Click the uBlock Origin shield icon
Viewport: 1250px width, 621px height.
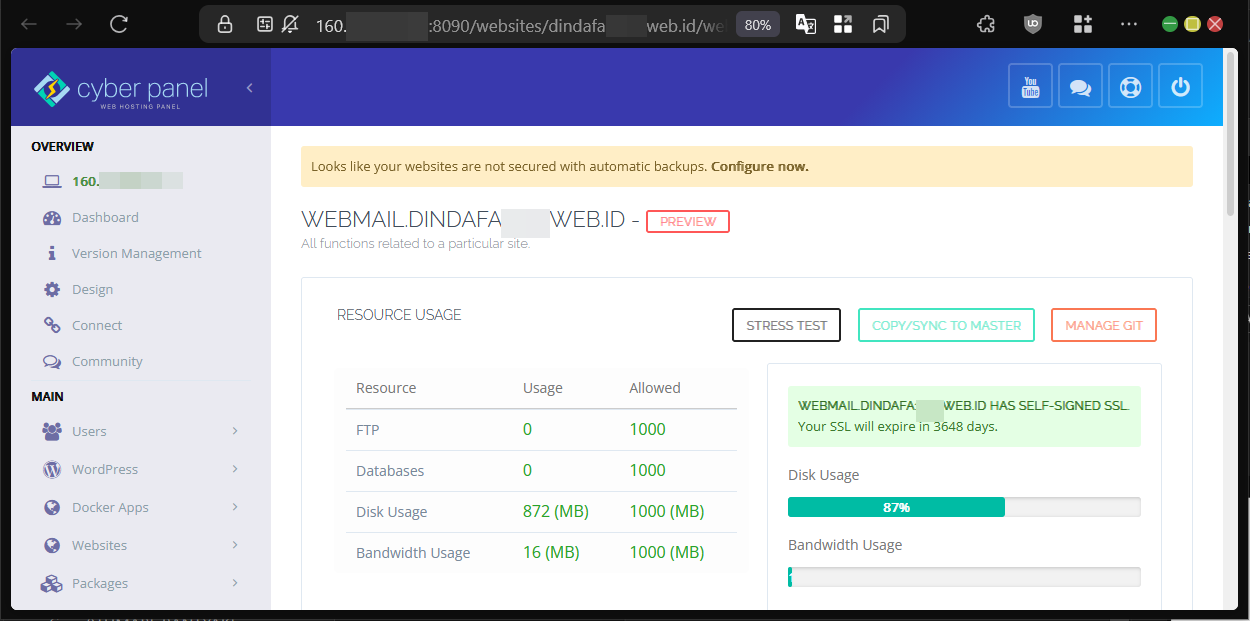(1033, 24)
